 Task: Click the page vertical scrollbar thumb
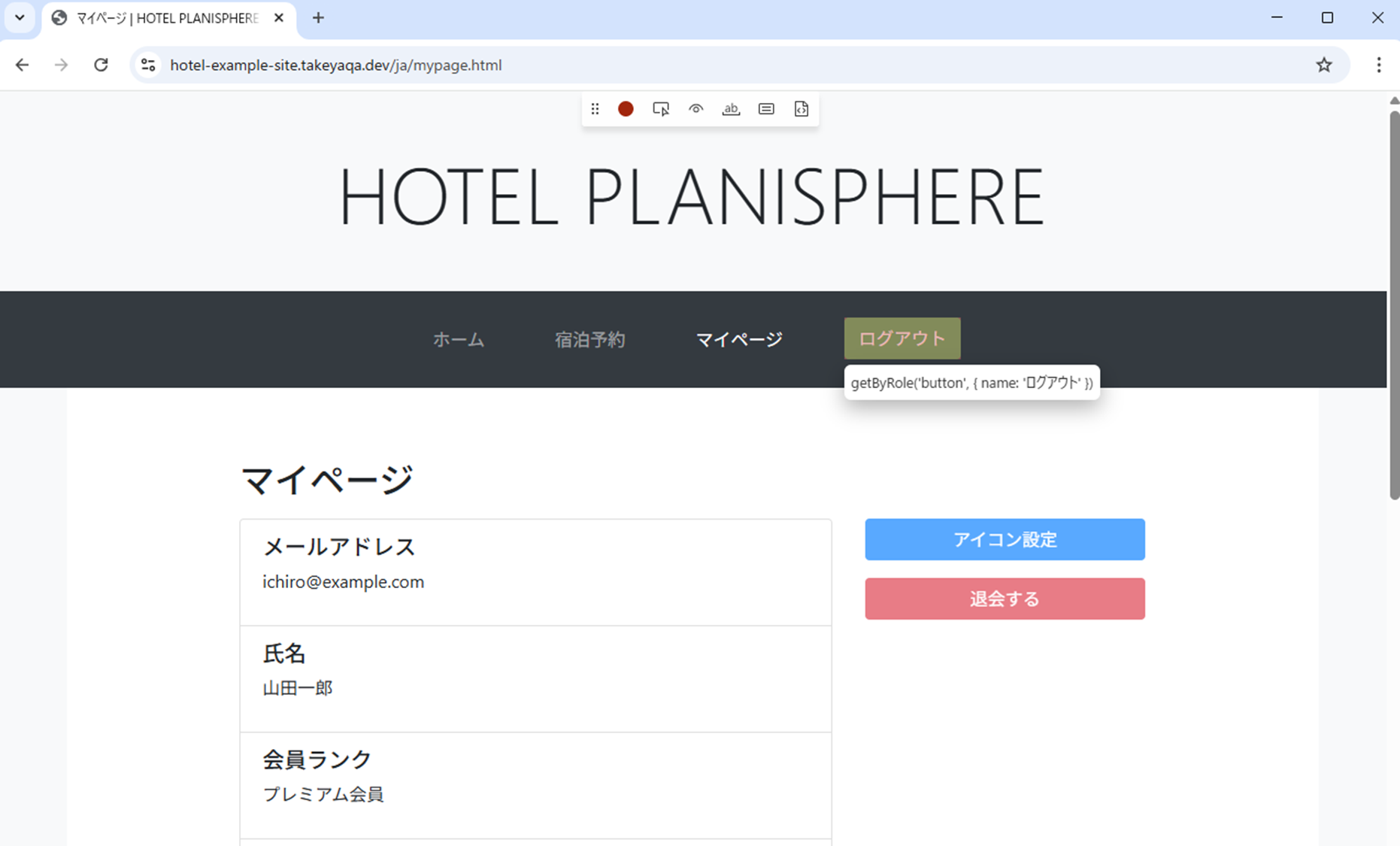[x=1394, y=305]
